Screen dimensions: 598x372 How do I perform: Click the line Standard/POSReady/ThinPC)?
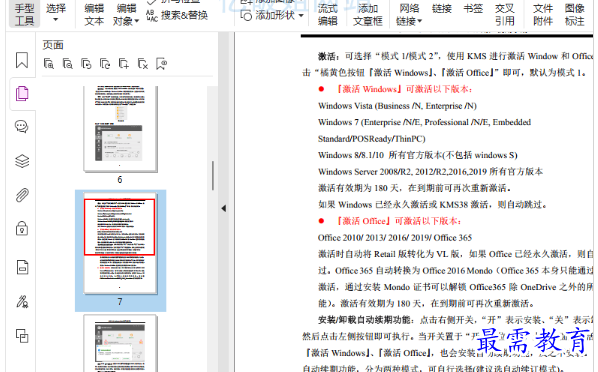371,139
